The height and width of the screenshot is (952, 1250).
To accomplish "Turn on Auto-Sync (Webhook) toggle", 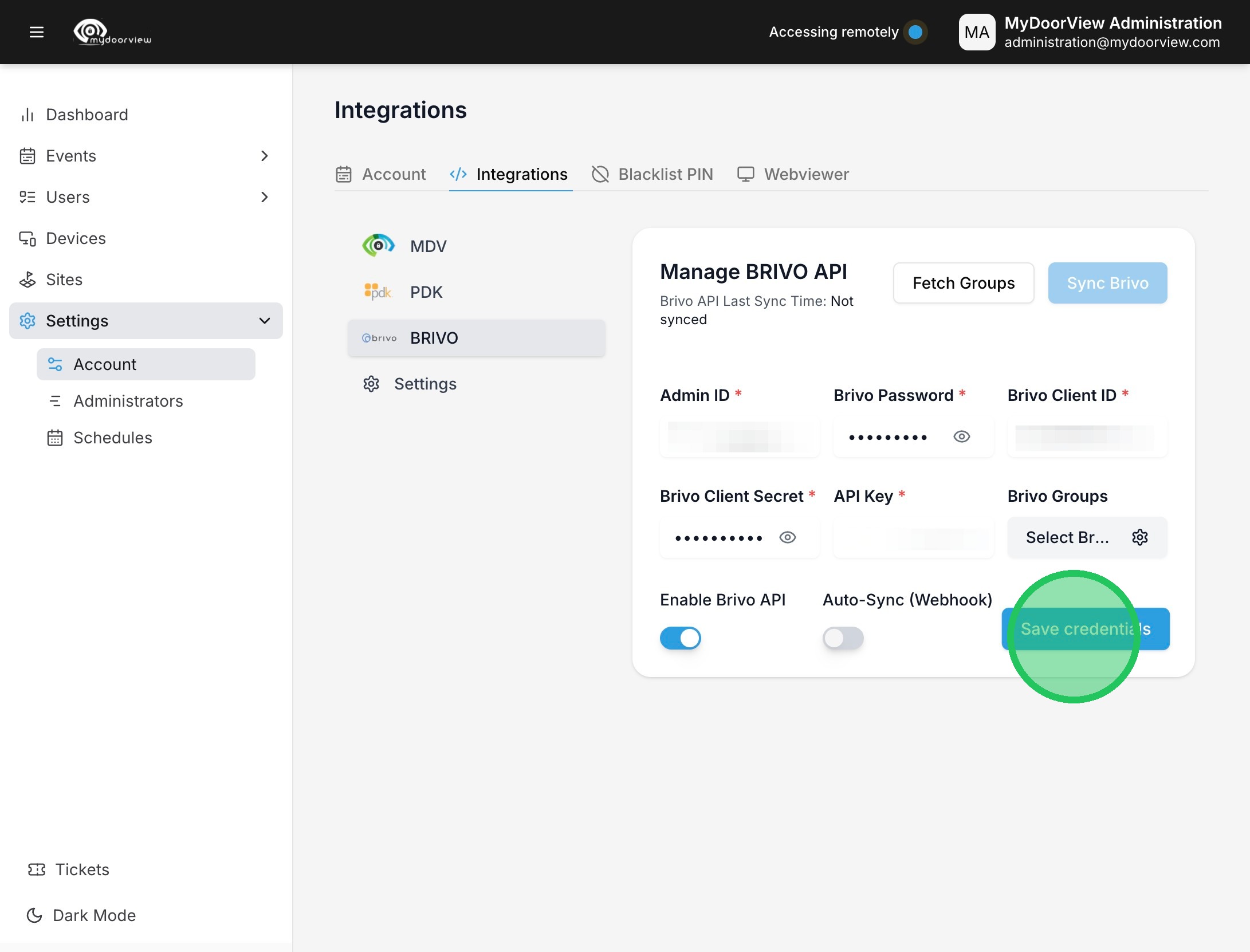I will point(843,638).
